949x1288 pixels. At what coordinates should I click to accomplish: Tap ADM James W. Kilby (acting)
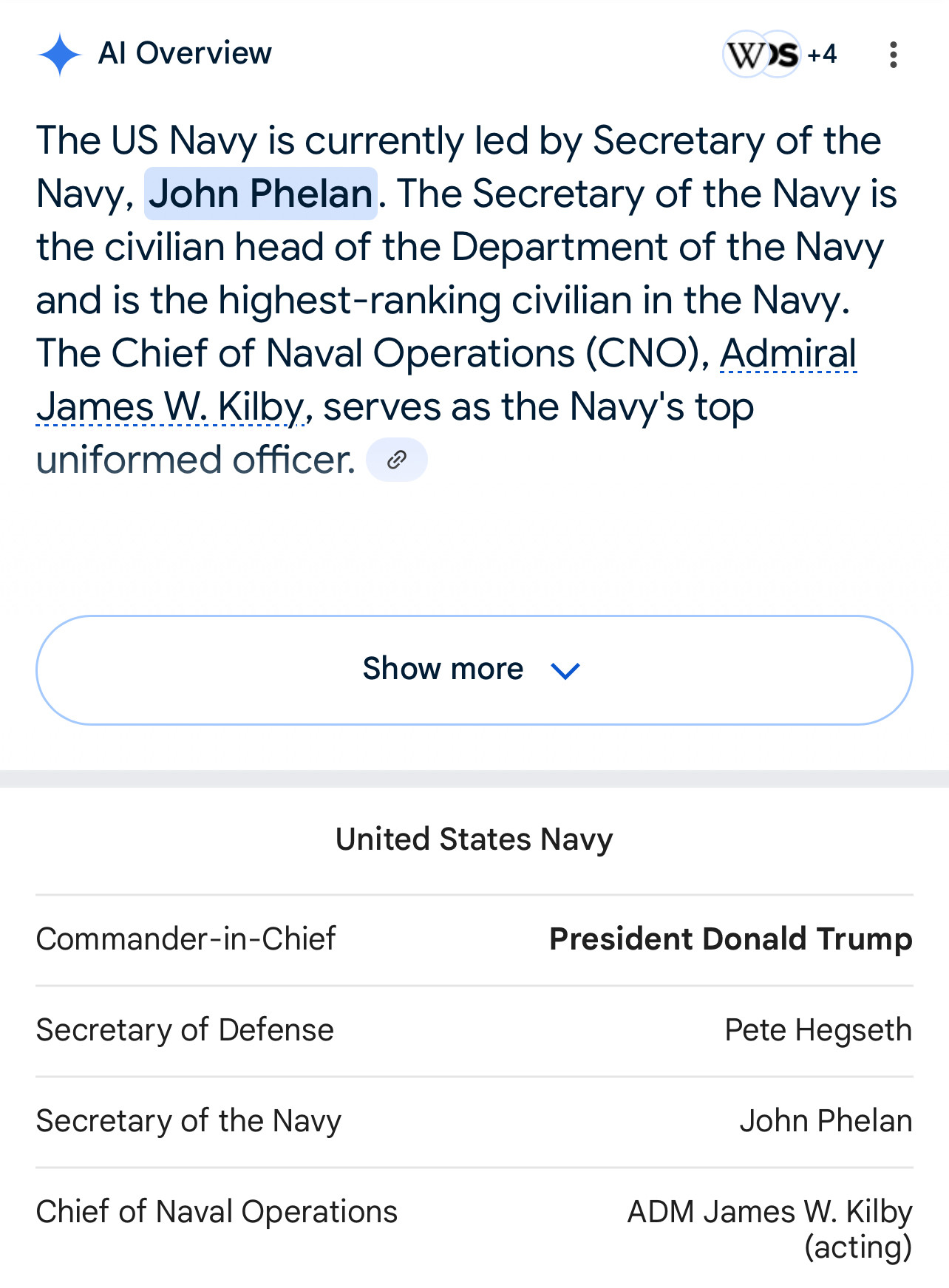point(770,1230)
